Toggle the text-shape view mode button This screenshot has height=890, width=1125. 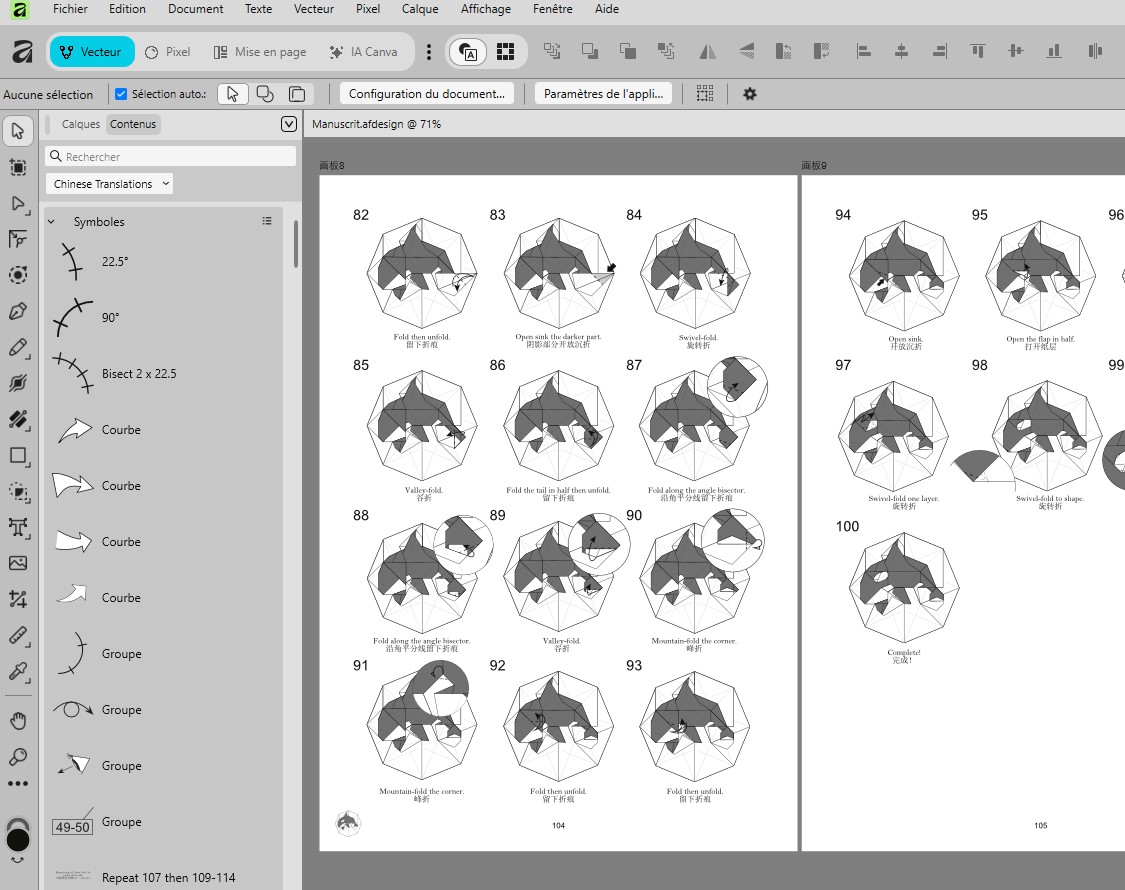[468, 52]
